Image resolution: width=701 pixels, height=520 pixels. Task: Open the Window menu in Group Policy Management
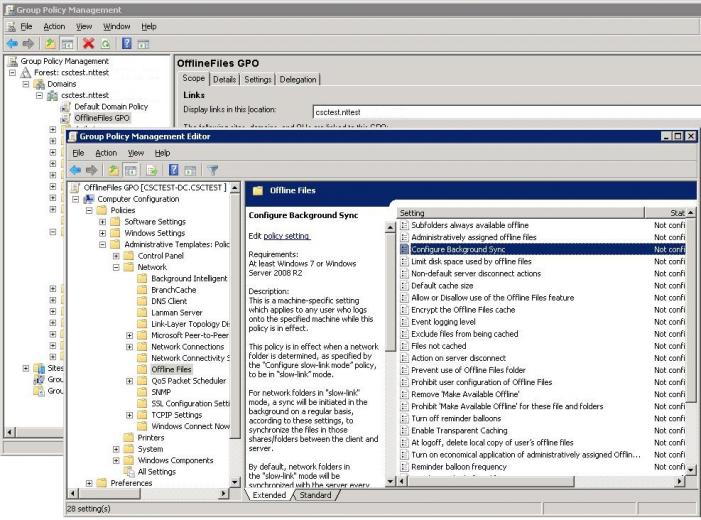click(x=117, y=26)
